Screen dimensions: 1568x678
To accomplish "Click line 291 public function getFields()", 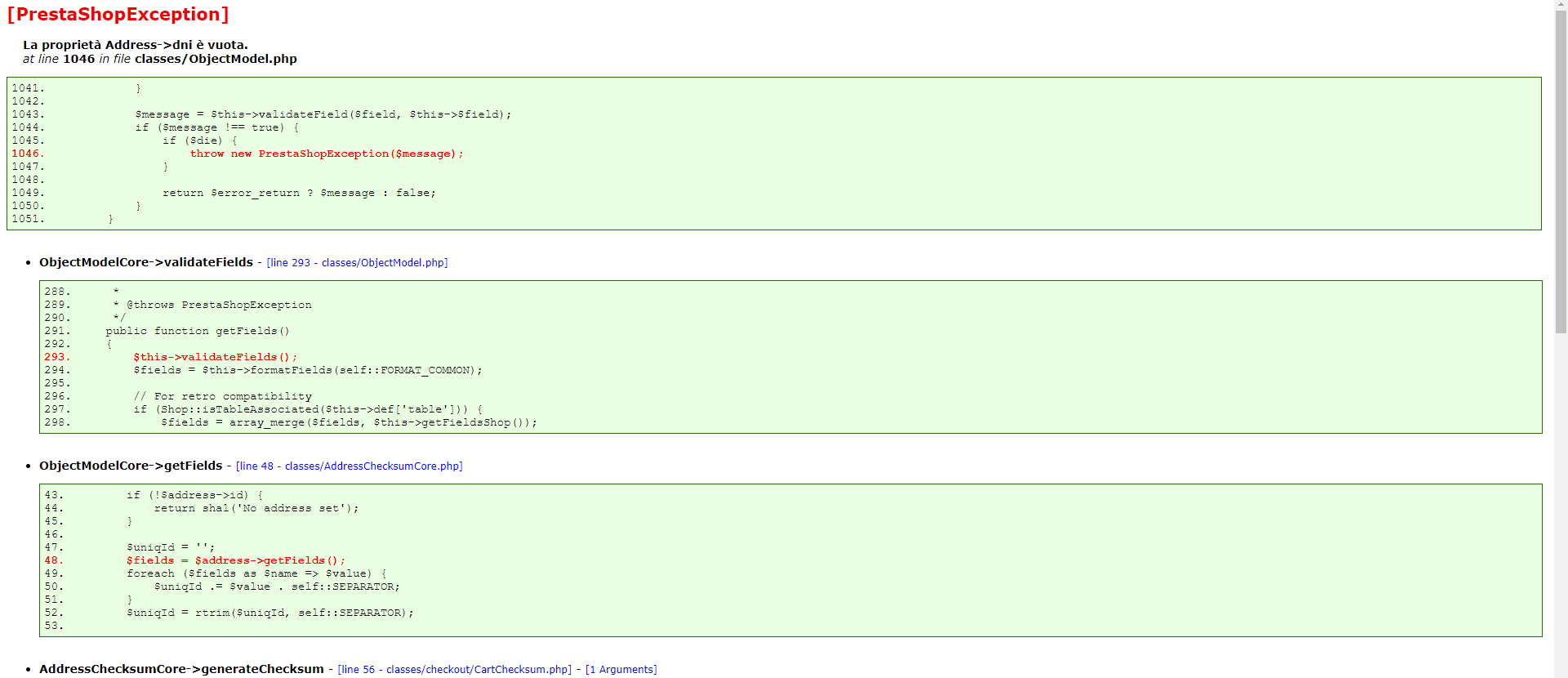I will 198,331.
